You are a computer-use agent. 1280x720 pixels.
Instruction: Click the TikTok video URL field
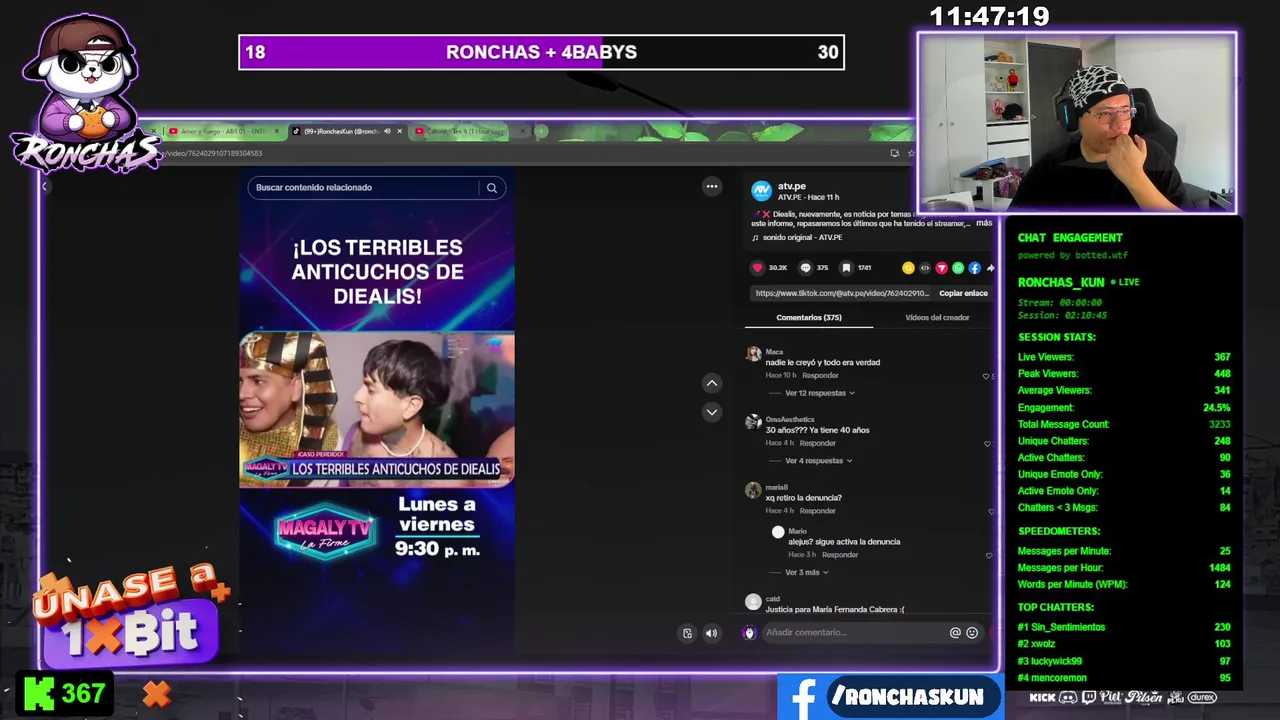(x=842, y=293)
